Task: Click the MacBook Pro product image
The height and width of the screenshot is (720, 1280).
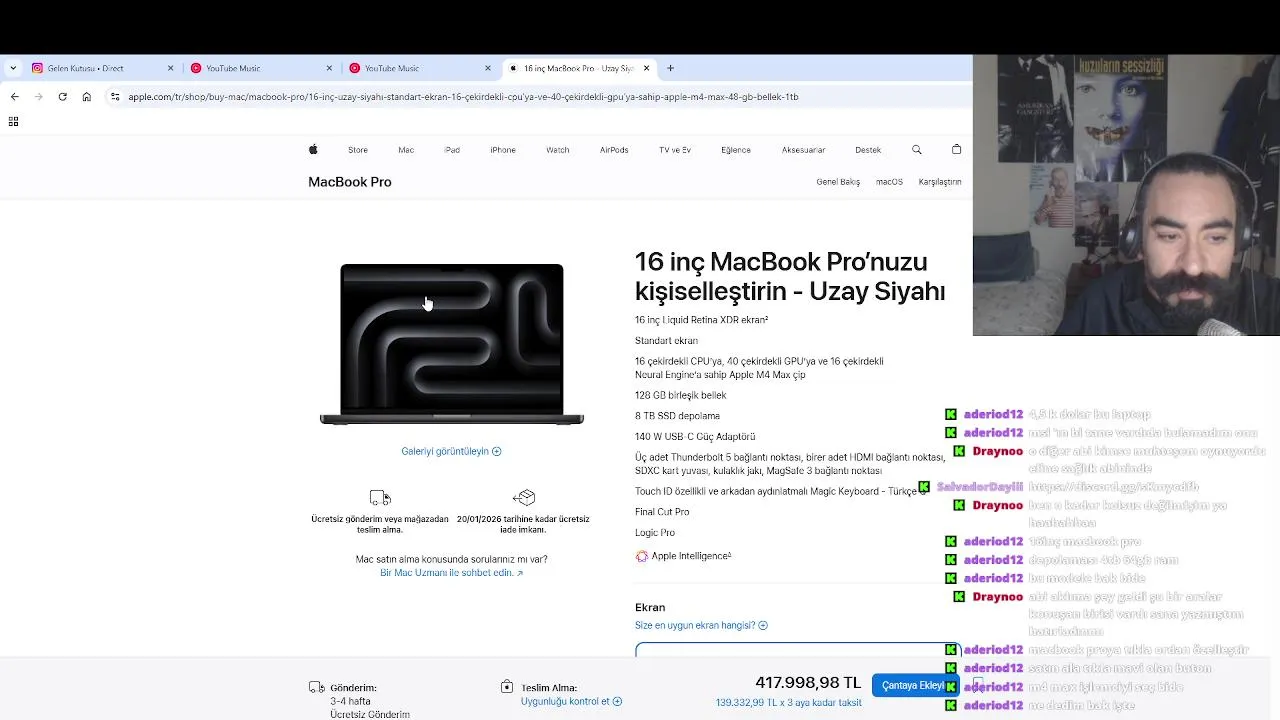Action: point(452,345)
